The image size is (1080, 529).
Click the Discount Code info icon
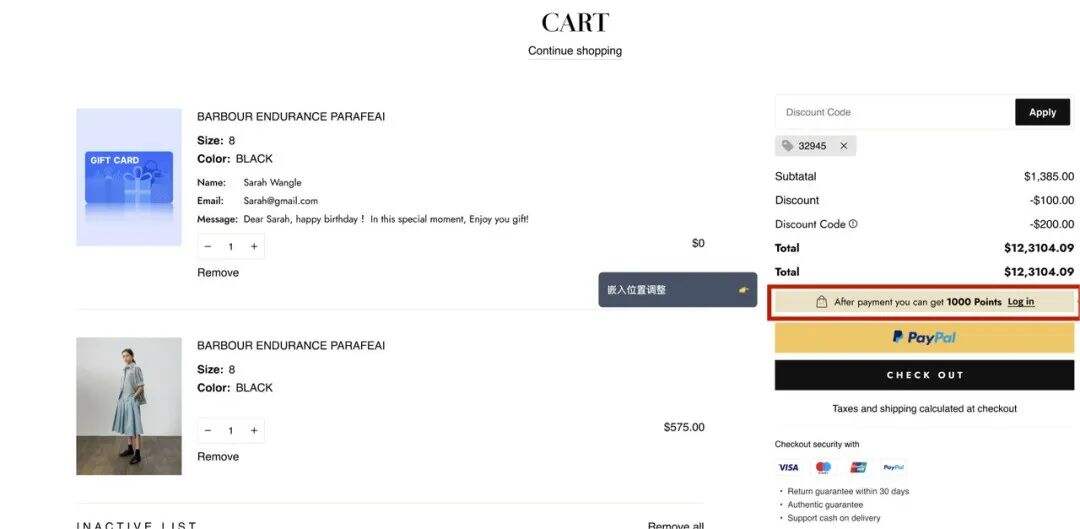[x=853, y=224]
